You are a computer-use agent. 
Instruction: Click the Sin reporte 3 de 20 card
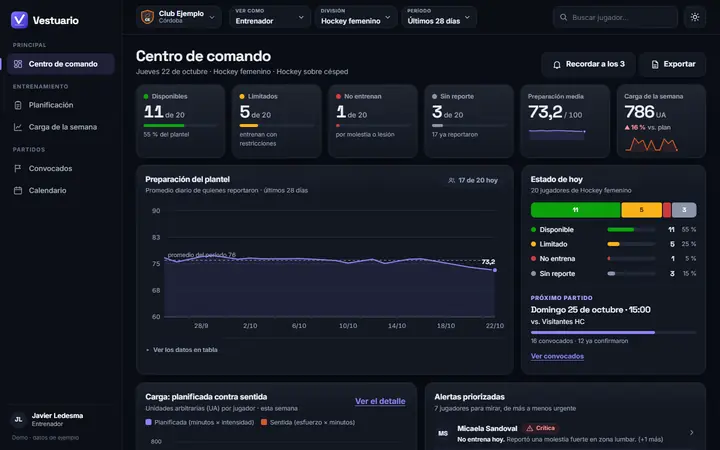[x=469, y=121]
